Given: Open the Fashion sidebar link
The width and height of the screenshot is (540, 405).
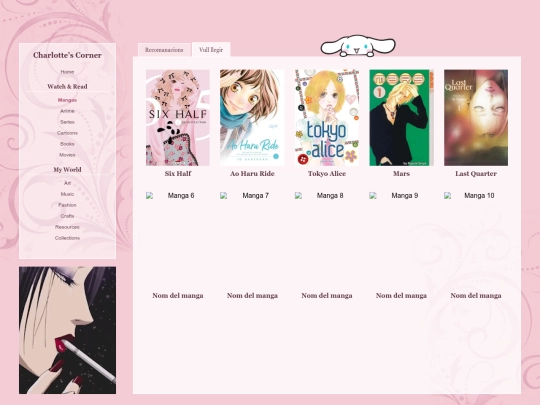Looking at the screenshot, I should point(67,205).
